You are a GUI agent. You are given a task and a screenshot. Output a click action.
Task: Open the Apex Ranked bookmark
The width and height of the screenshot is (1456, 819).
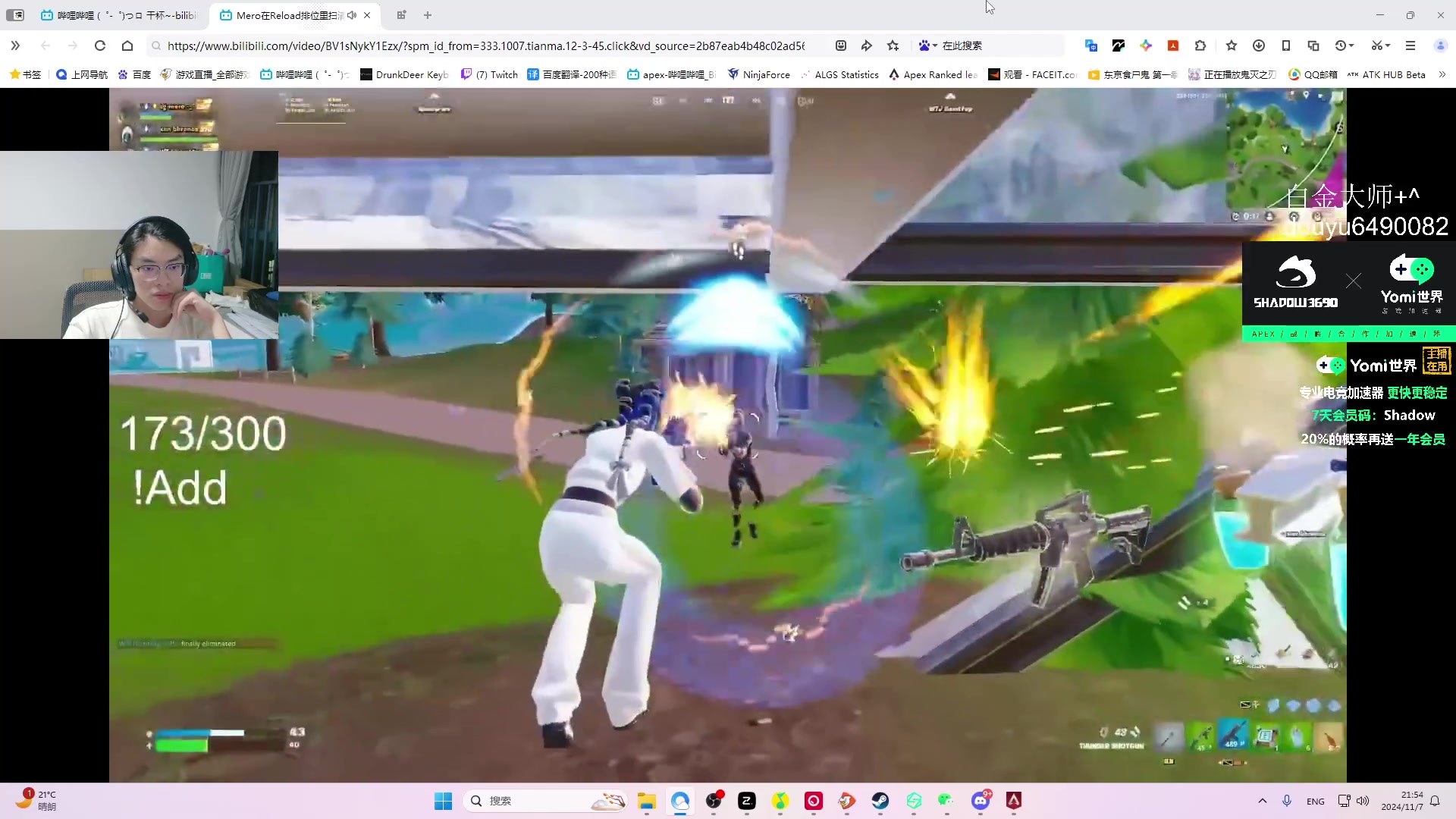(x=934, y=74)
